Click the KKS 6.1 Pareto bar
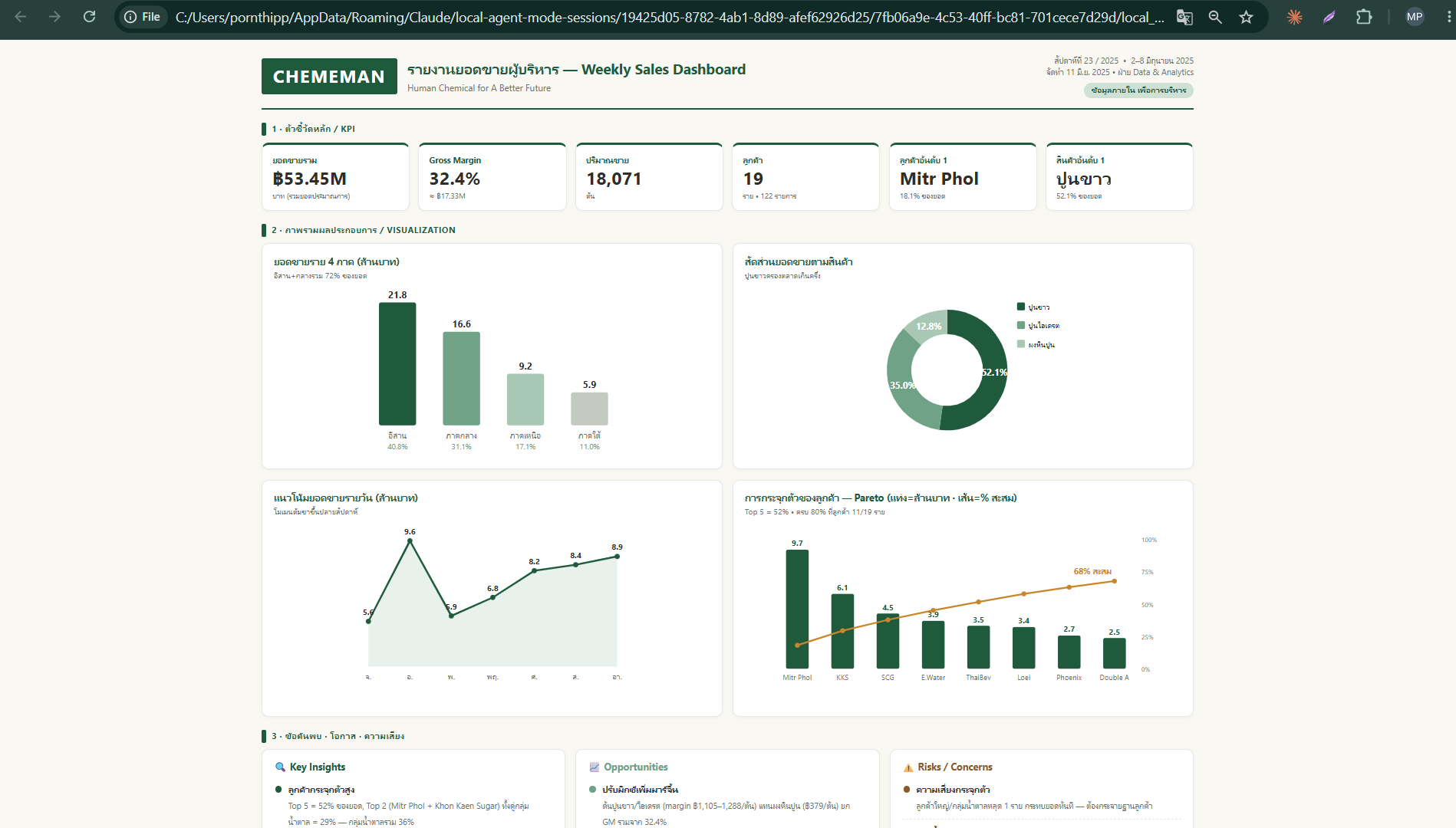This screenshot has width=1456, height=828. point(842,632)
